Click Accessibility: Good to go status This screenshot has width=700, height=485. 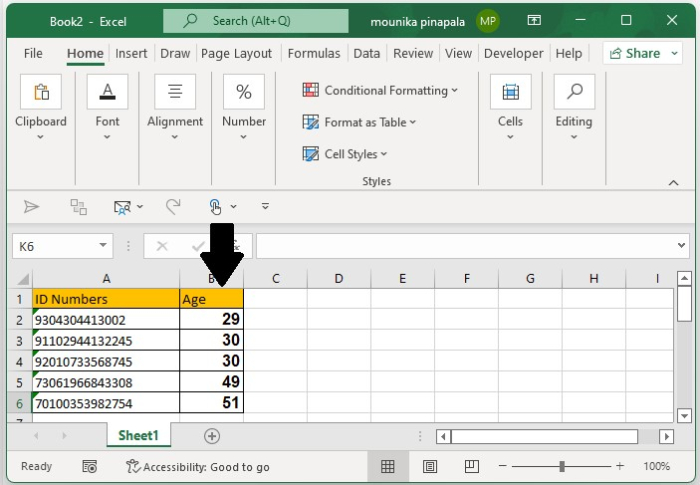(x=197, y=466)
